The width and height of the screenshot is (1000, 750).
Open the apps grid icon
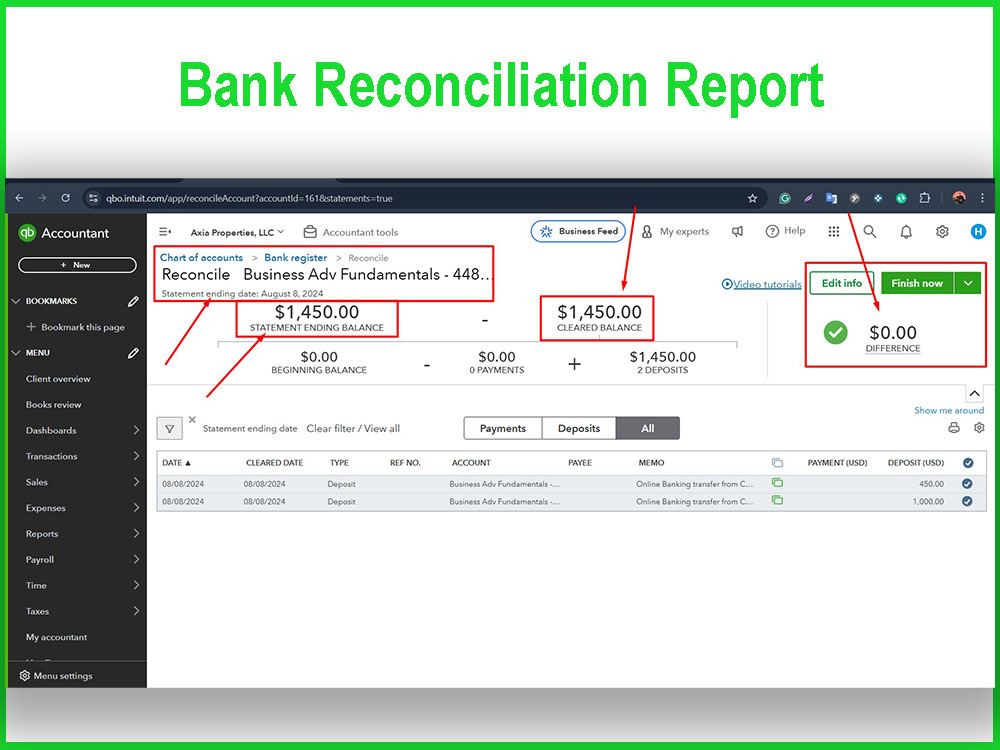point(834,232)
